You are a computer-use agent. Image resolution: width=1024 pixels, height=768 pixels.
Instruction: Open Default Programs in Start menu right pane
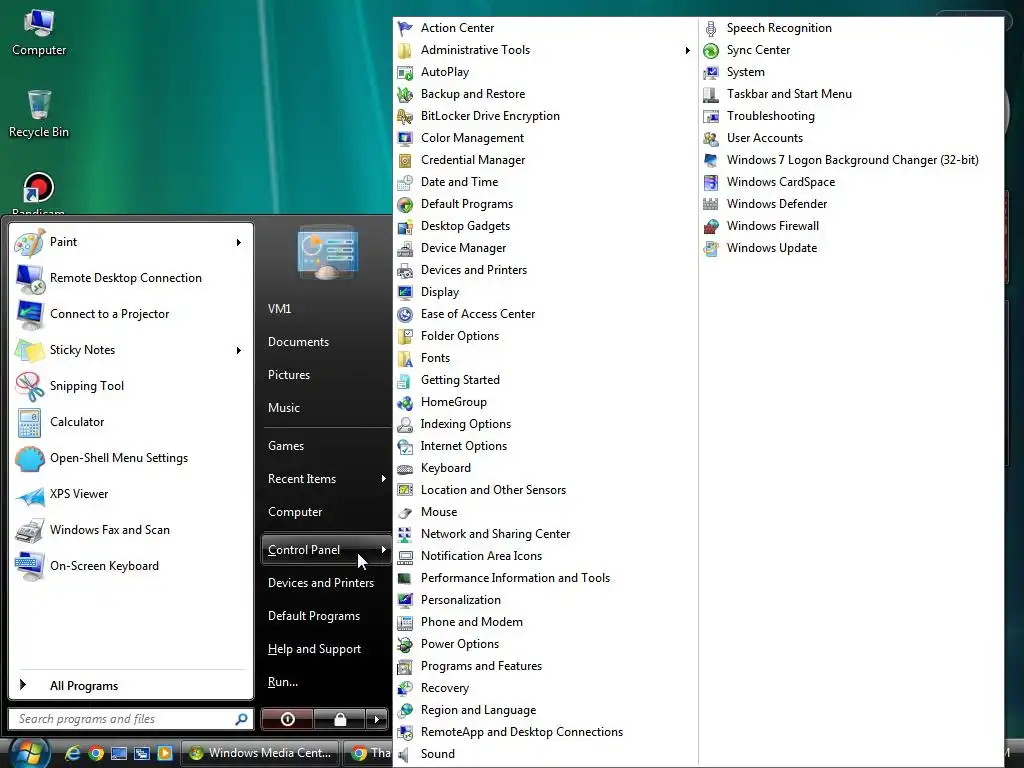pyautogui.click(x=313, y=616)
